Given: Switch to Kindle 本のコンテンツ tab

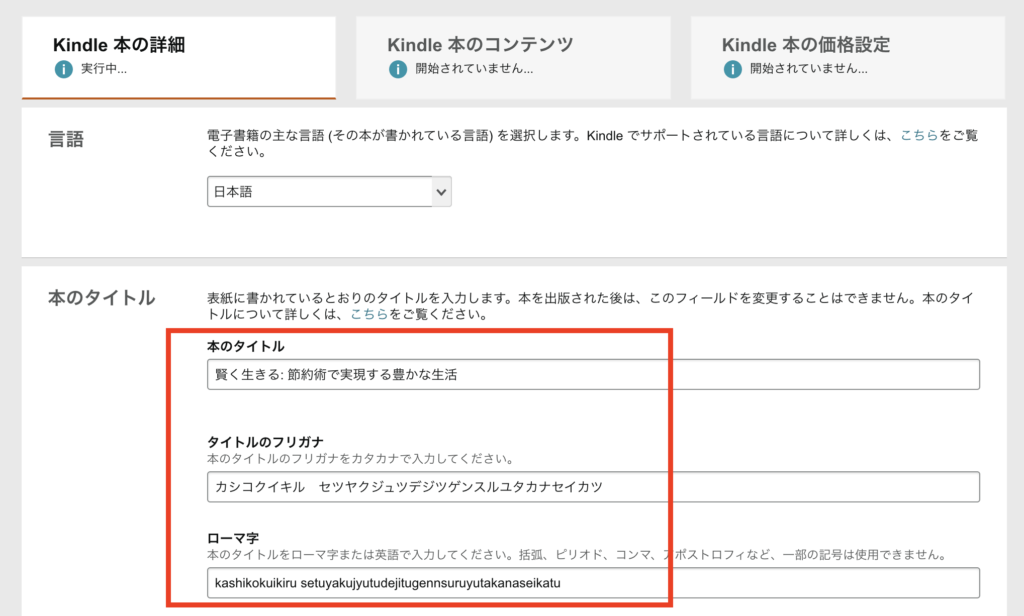Looking at the screenshot, I should pos(513,57).
